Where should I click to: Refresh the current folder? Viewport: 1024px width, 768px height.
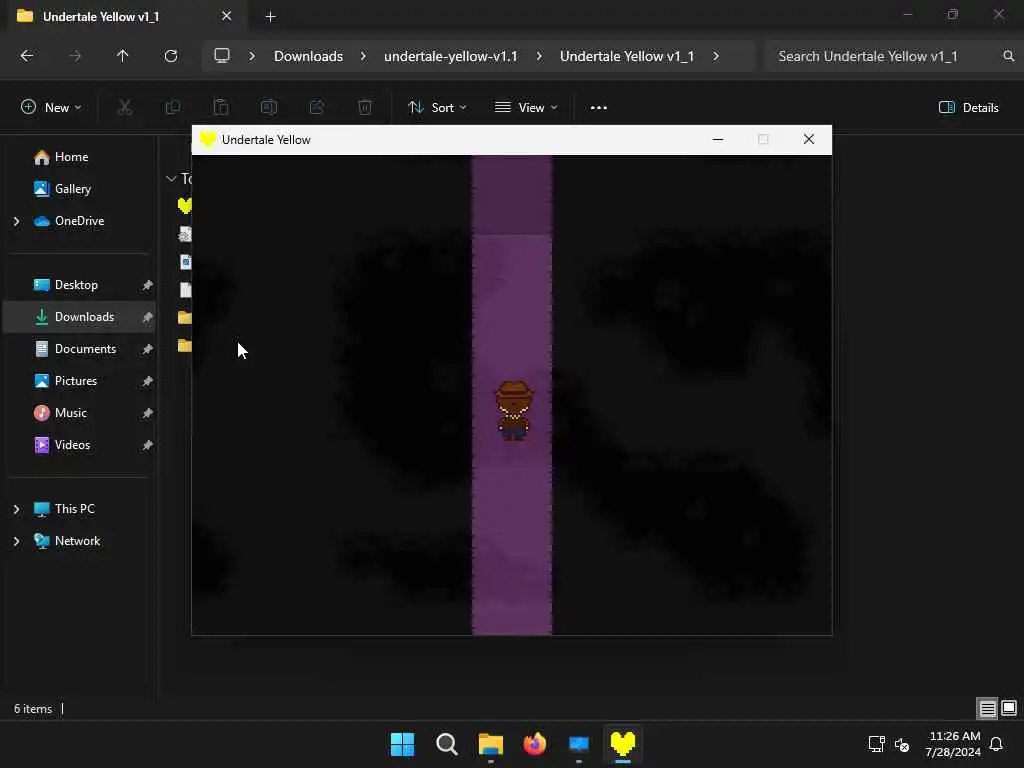pyautogui.click(x=170, y=56)
